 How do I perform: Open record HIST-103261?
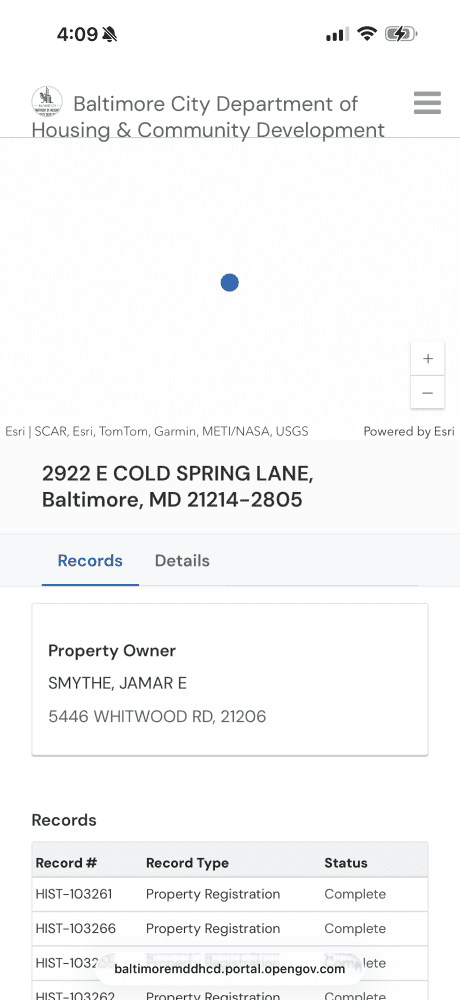(x=230, y=894)
